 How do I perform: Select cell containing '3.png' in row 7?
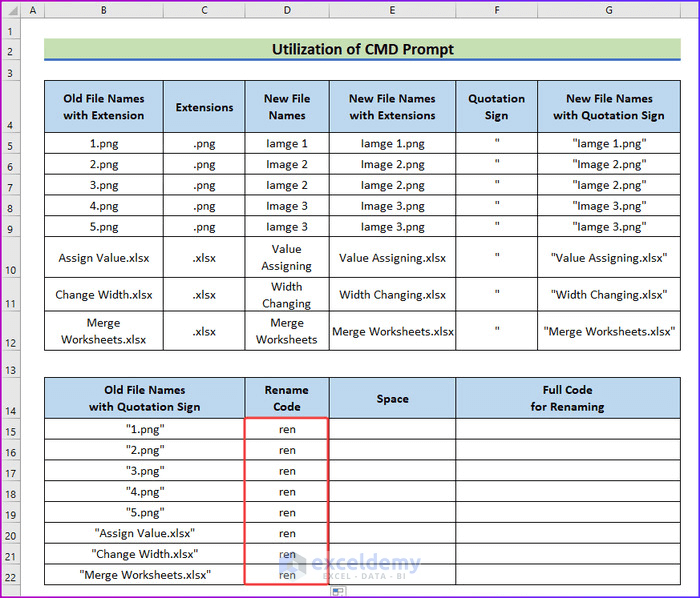pyautogui.click(x=104, y=185)
